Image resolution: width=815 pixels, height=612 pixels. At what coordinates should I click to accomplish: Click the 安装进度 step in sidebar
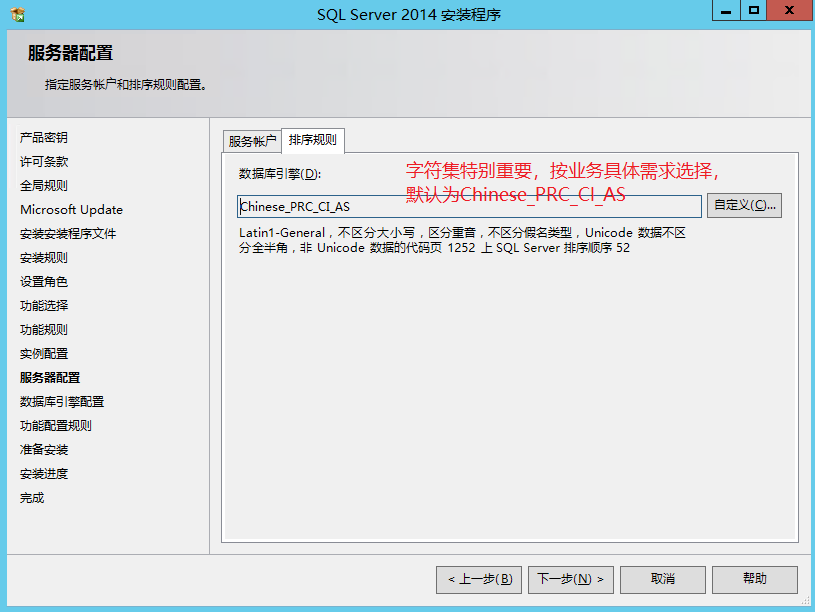click(44, 474)
